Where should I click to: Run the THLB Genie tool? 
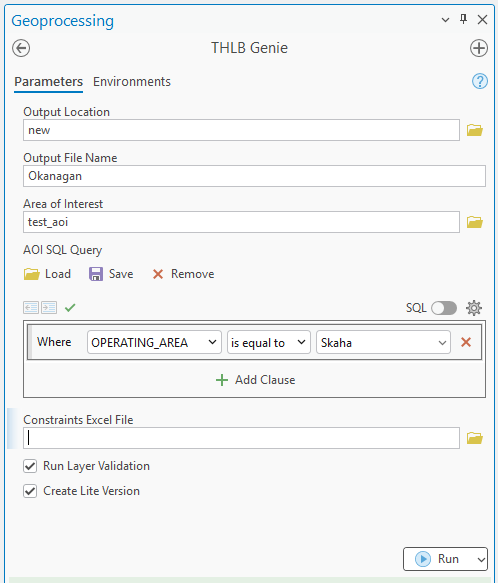click(437, 559)
